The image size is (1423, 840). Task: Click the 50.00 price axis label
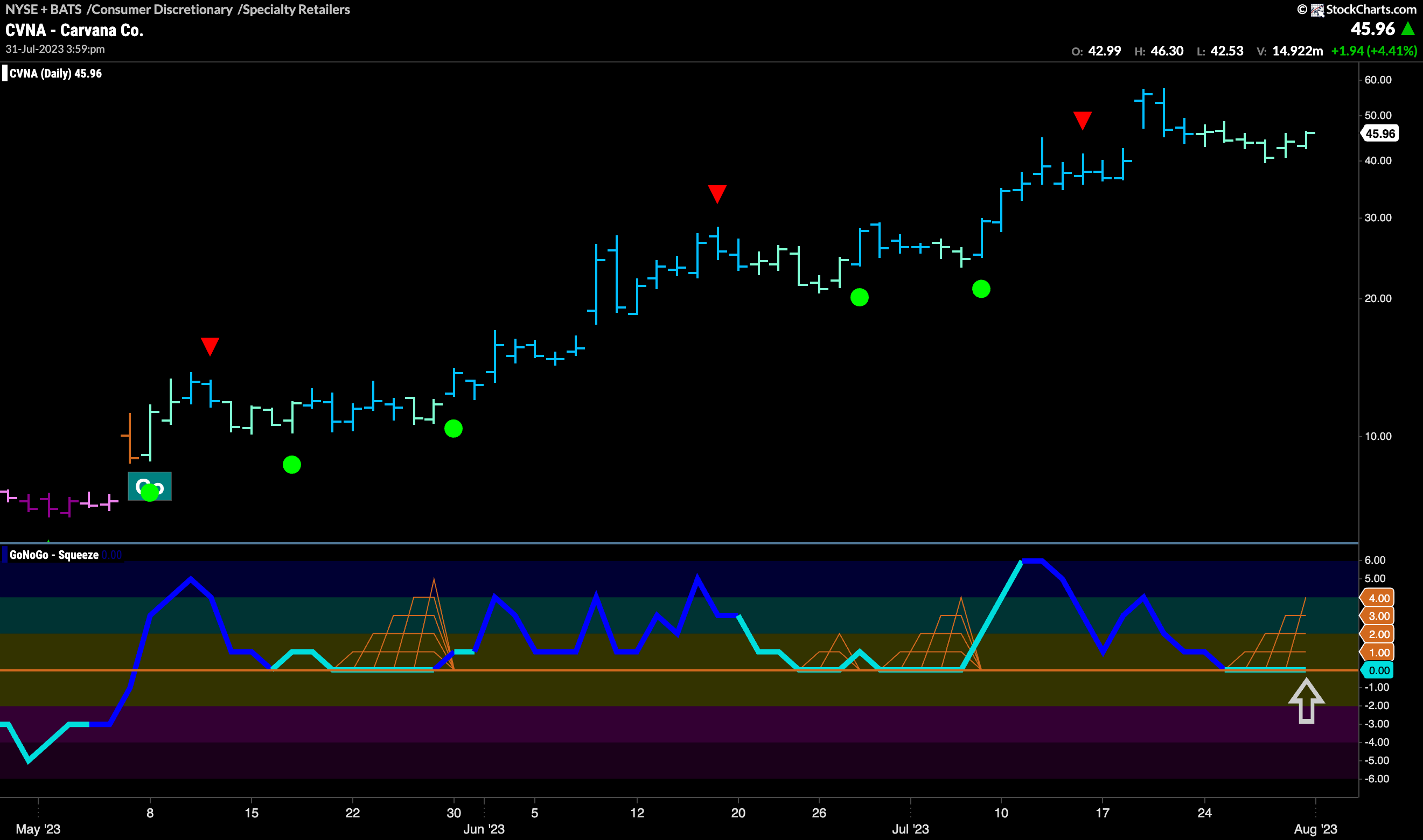[1378, 115]
